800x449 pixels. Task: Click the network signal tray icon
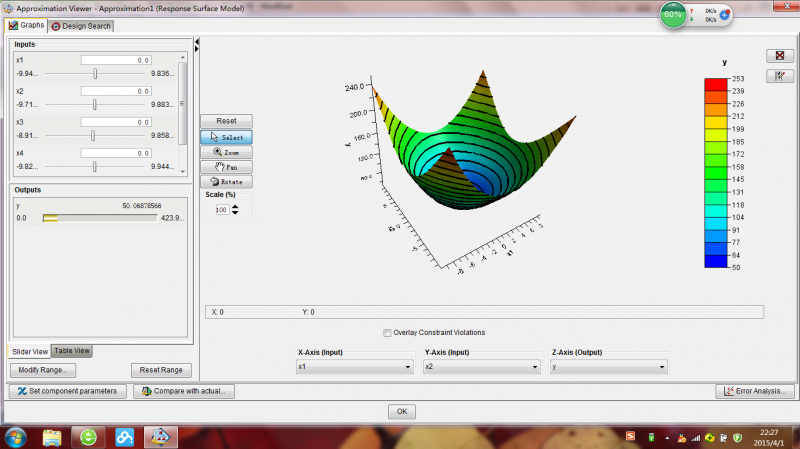(696, 438)
